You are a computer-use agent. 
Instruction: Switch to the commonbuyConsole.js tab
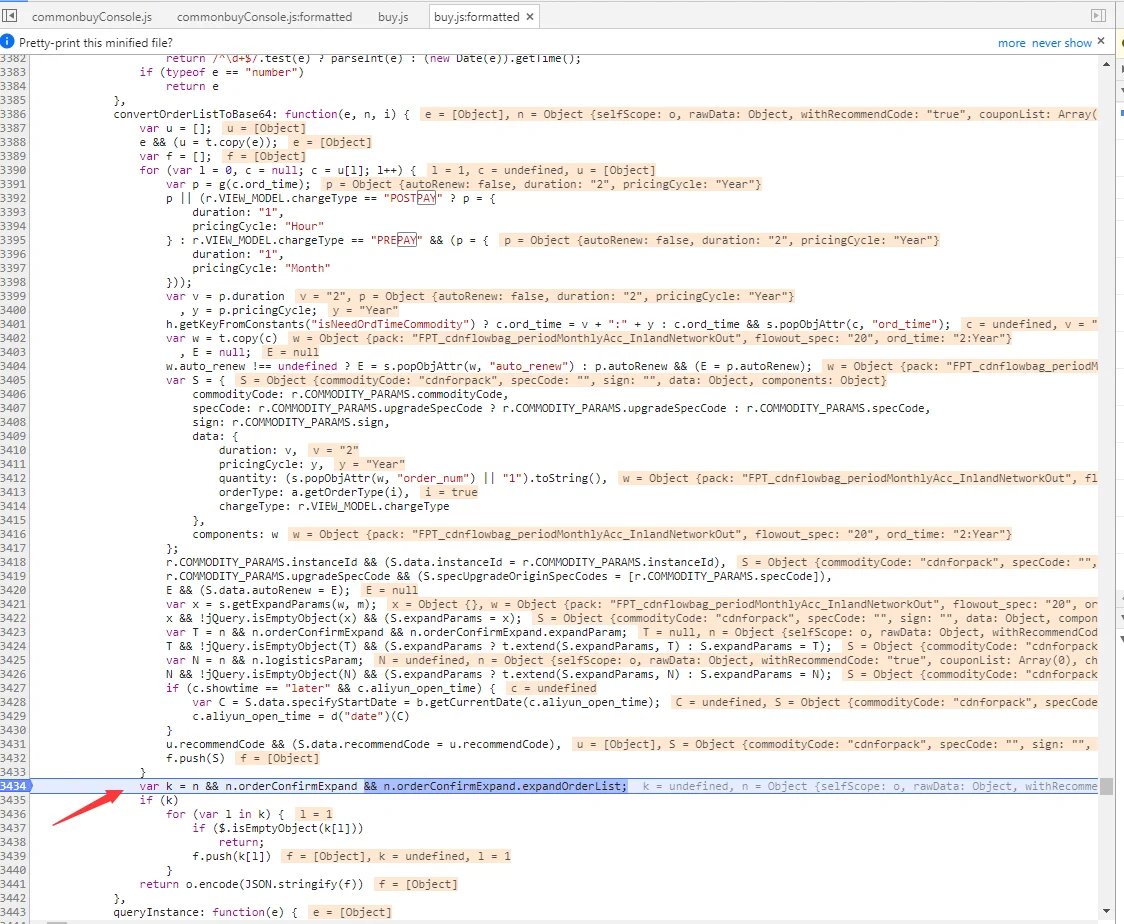(92, 16)
